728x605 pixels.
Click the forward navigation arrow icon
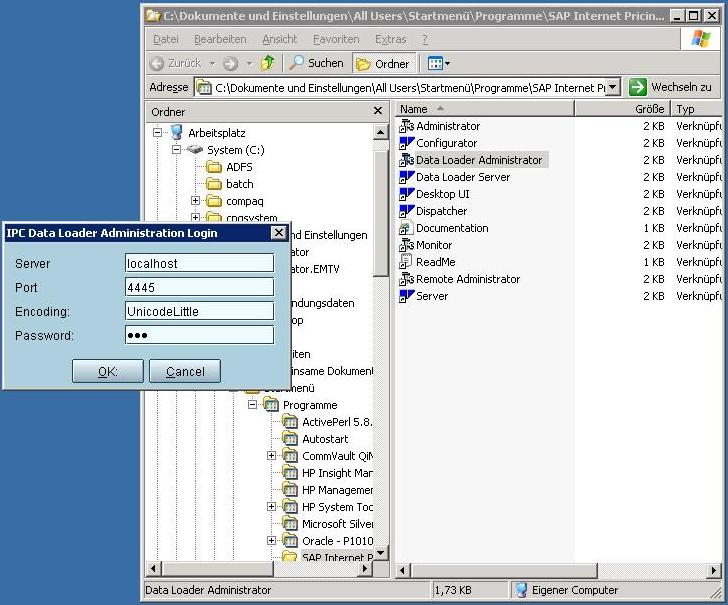click(230, 63)
